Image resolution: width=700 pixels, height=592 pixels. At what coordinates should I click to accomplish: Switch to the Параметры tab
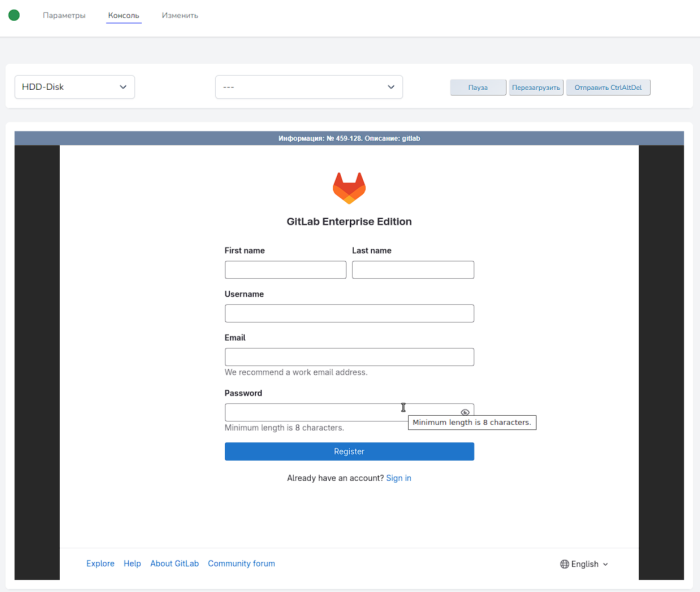coord(64,16)
